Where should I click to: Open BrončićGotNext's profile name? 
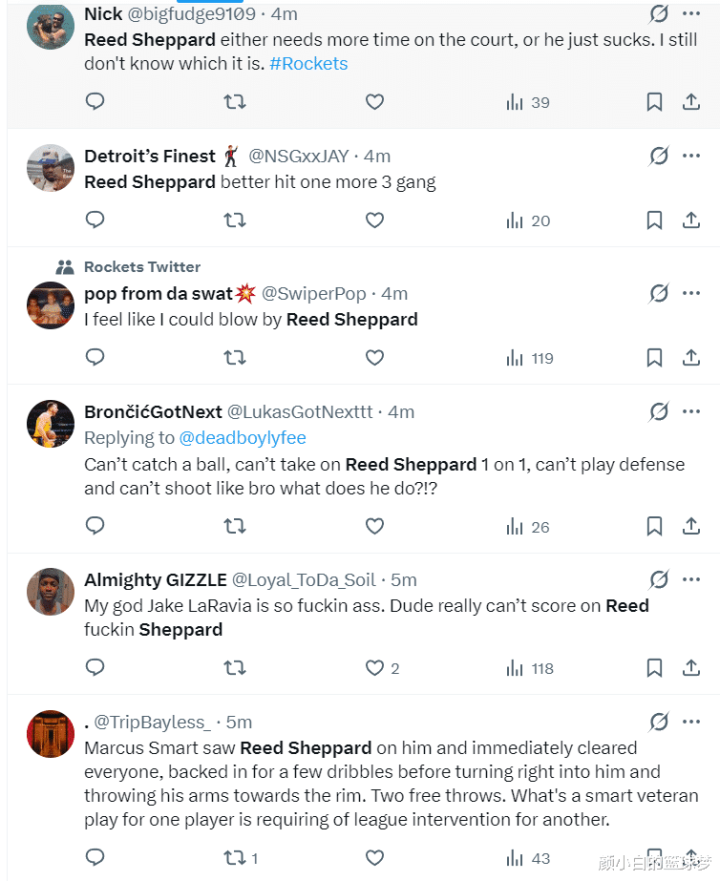153,412
